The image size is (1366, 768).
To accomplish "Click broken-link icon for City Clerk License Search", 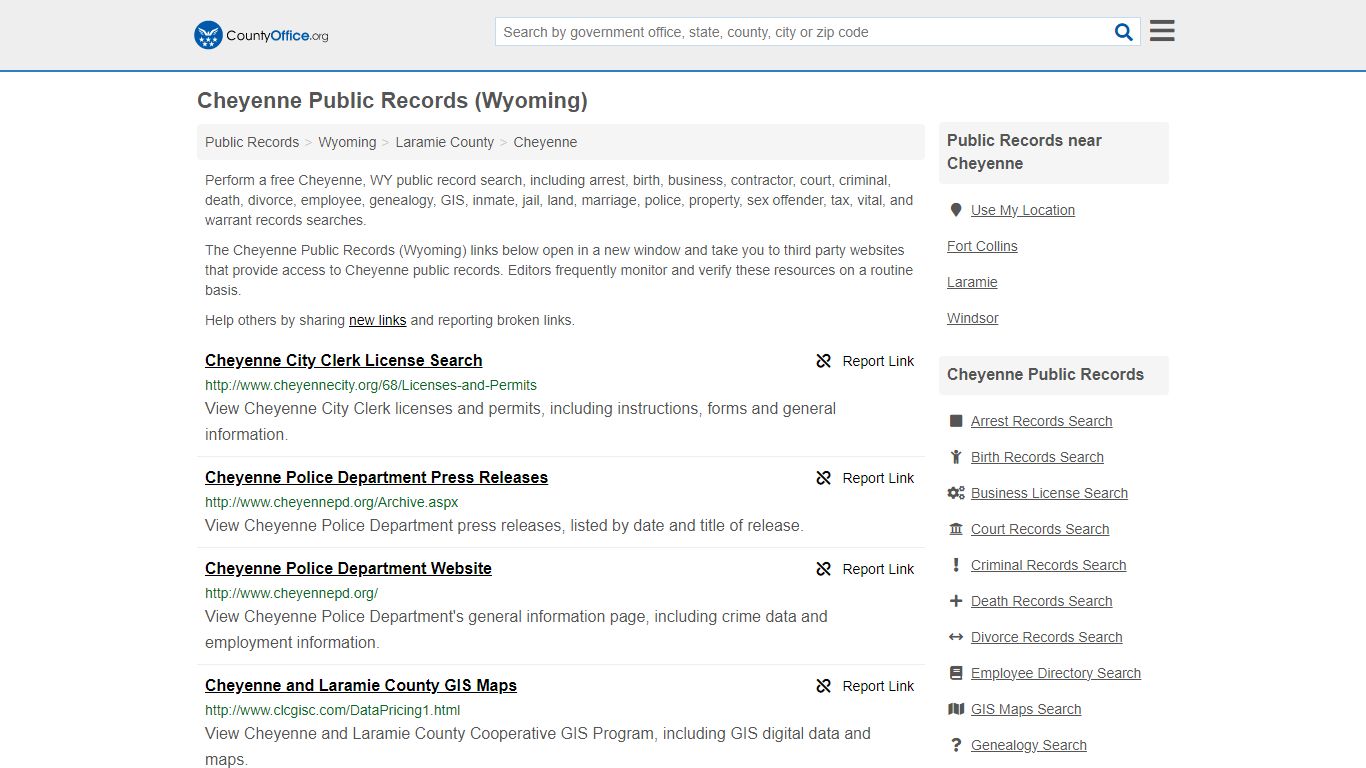I will pyautogui.click(x=824, y=361).
